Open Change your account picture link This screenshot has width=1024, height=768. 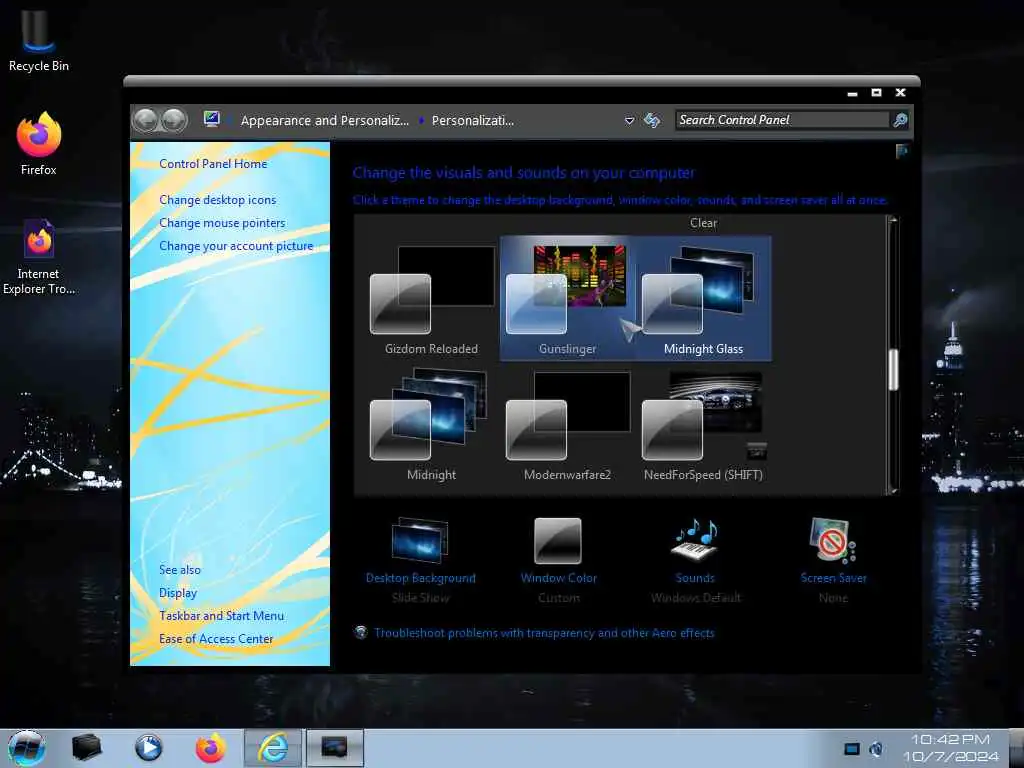(236, 246)
